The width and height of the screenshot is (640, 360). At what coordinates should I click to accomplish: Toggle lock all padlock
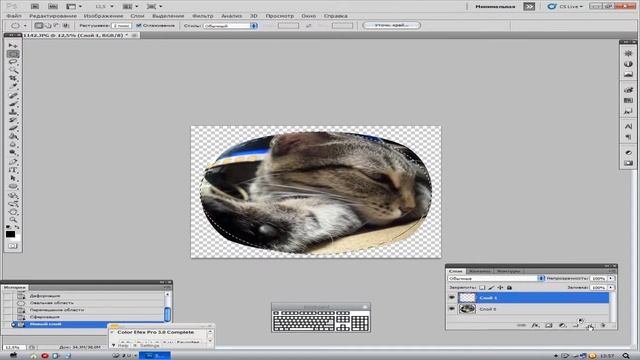tap(509, 287)
